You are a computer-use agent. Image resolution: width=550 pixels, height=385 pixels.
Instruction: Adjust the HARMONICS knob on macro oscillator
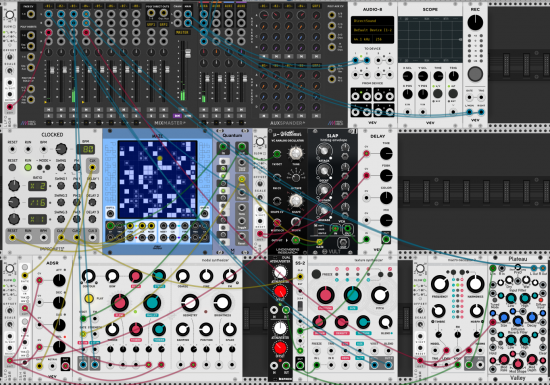(x=475, y=284)
